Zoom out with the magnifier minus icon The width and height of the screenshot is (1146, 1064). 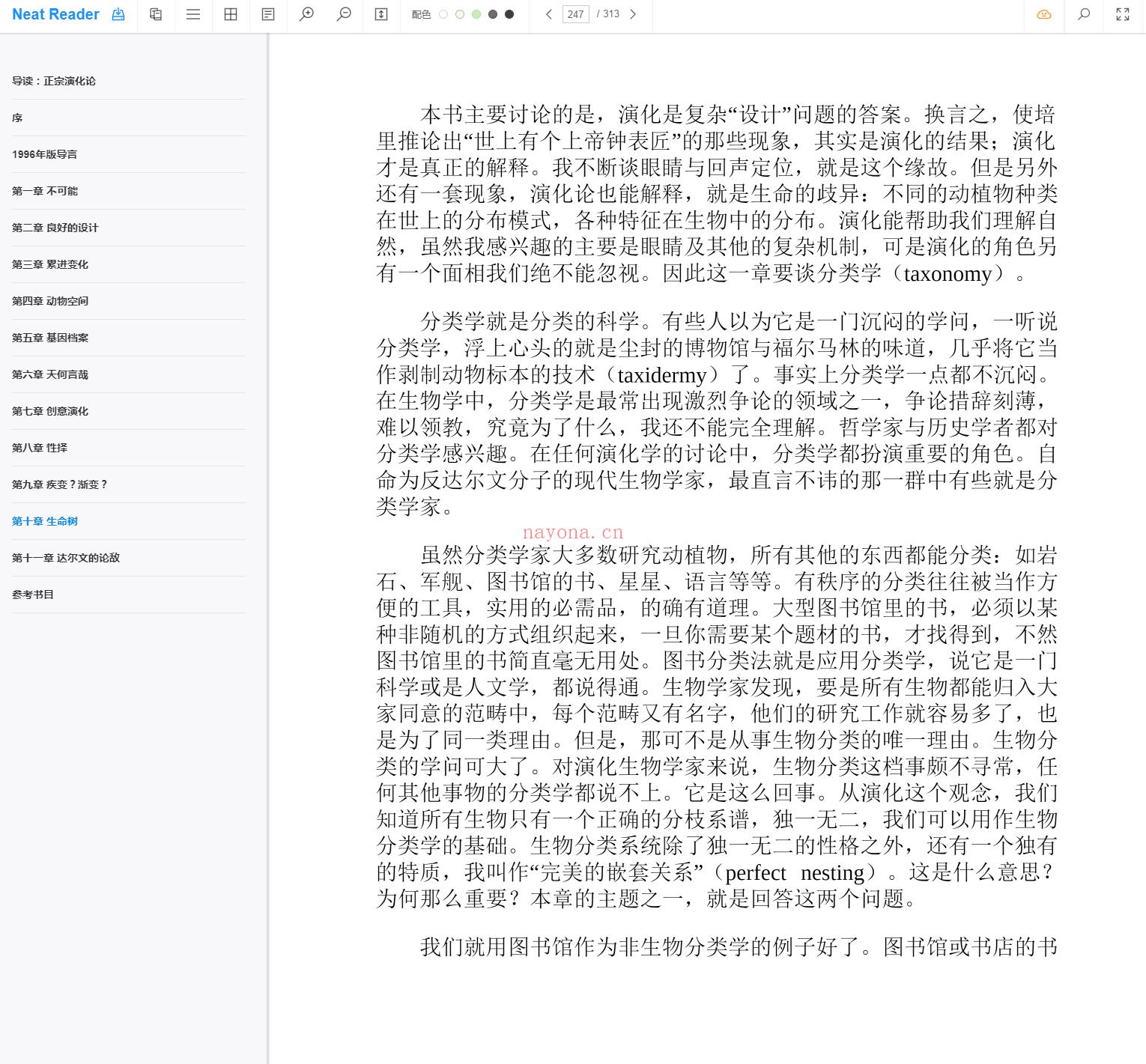[x=344, y=14]
